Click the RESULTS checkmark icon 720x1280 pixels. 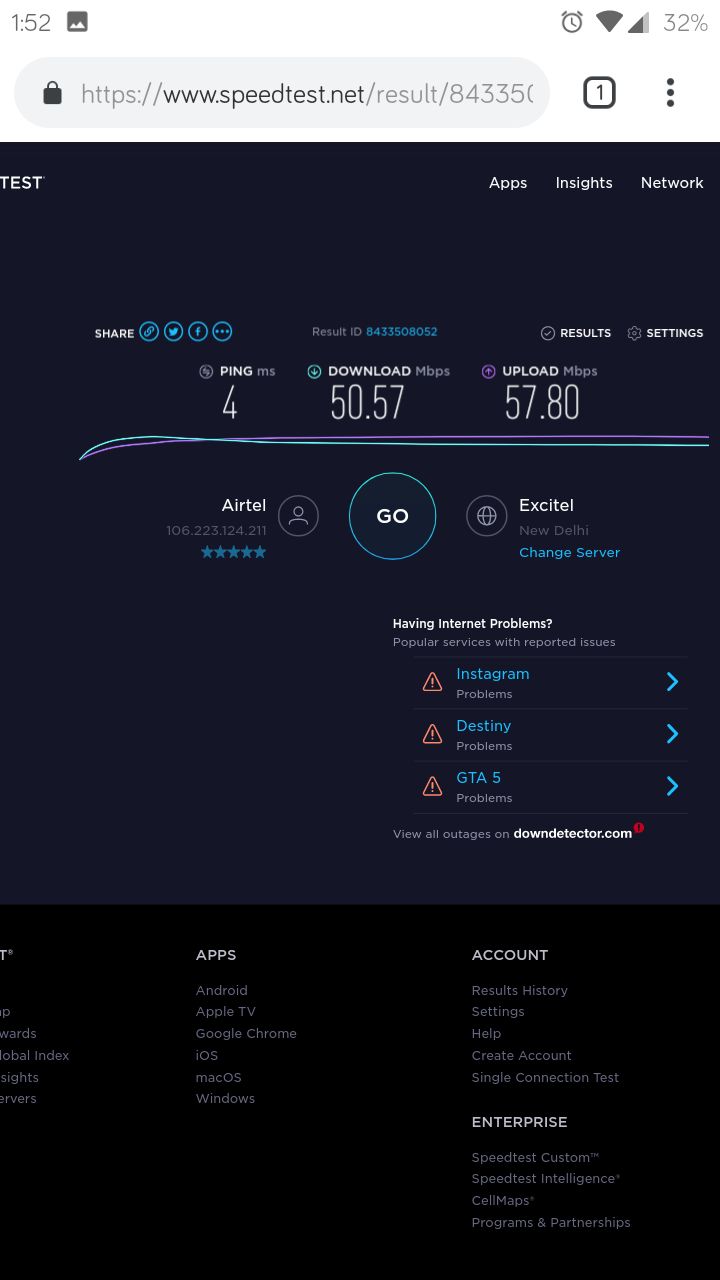(x=548, y=333)
